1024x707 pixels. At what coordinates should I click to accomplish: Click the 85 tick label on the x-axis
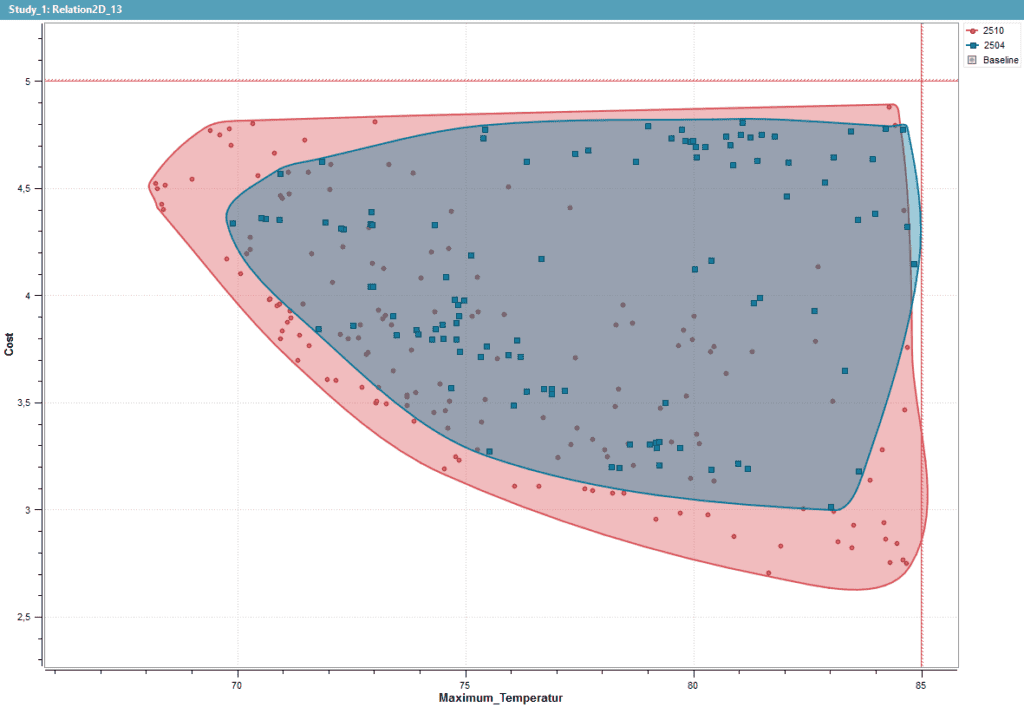[x=922, y=684]
